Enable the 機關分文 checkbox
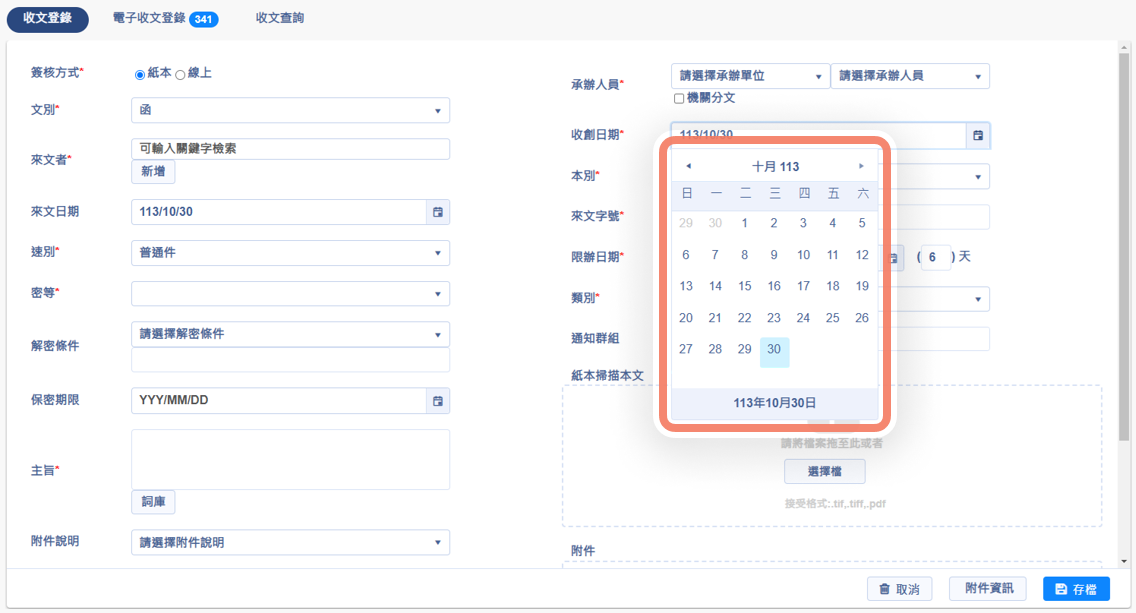 click(x=679, y=99)
